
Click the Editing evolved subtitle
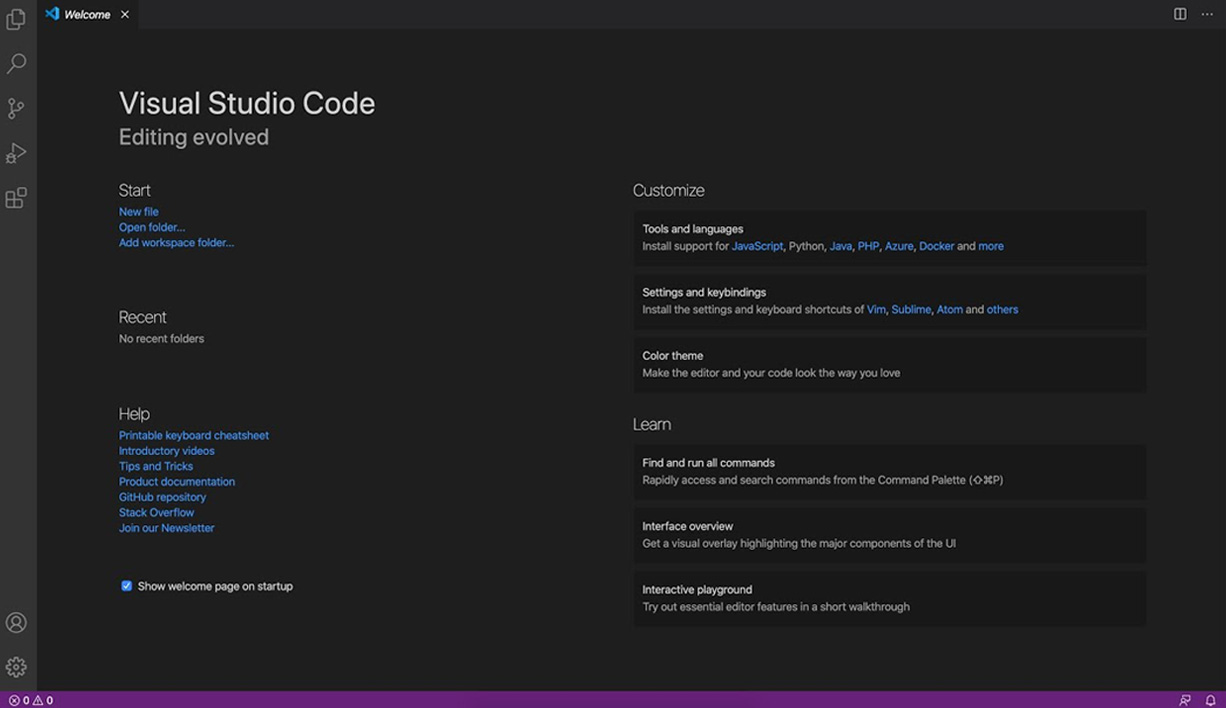pyautogui.click(x=194, y=137)
